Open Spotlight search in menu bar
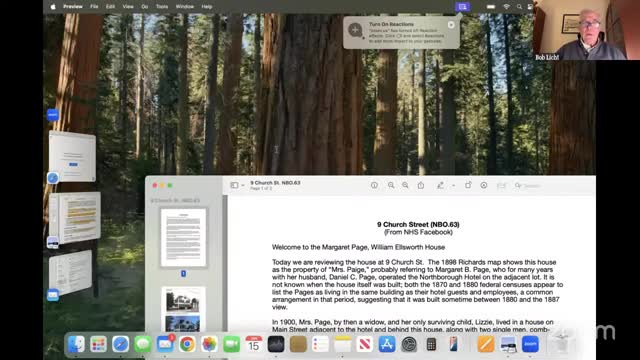 pos(519,7)
